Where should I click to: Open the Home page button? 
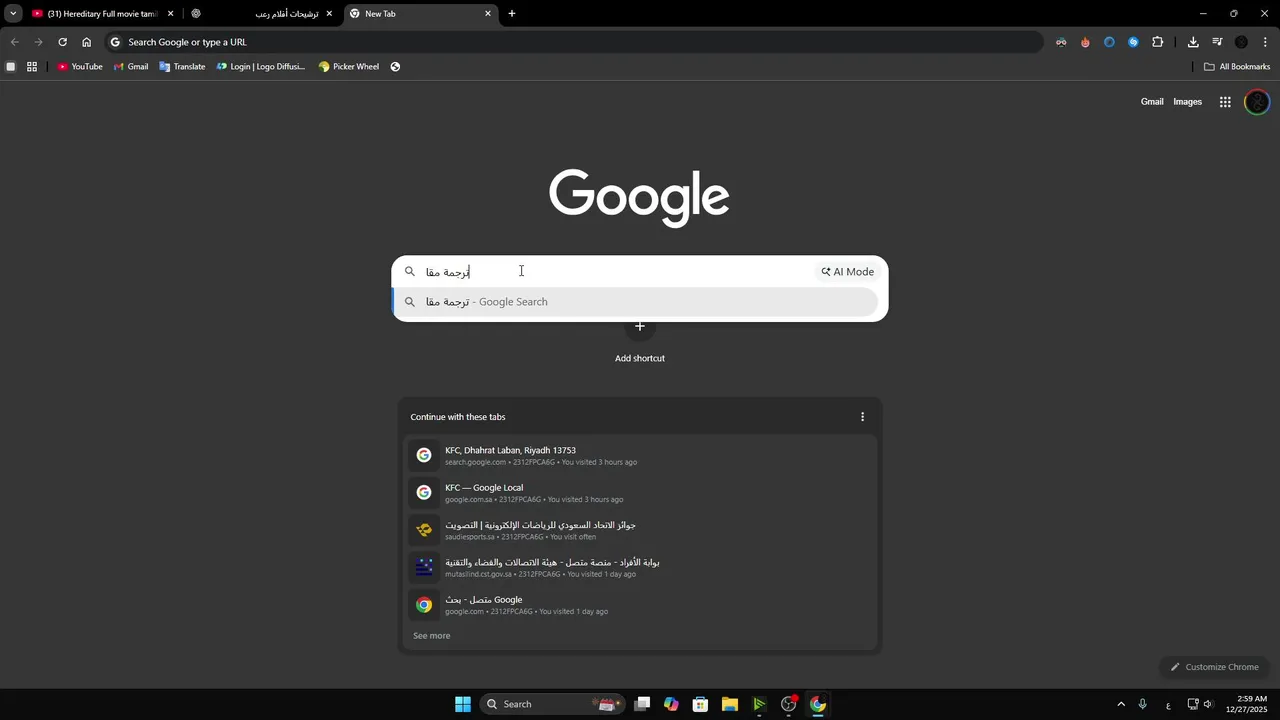pos(86,42)
